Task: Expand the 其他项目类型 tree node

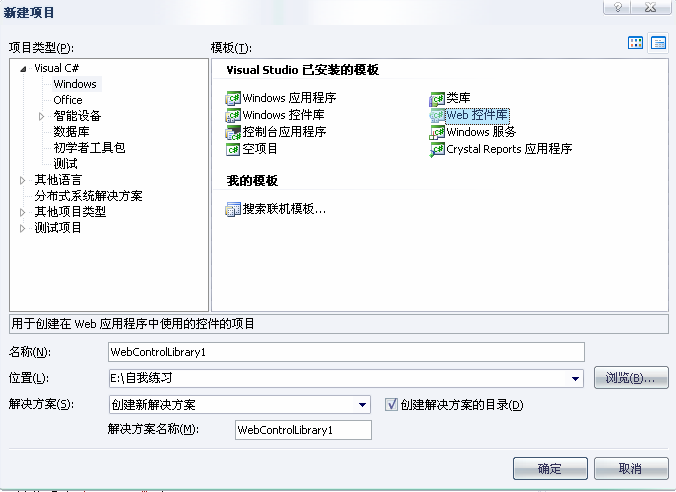Action: point(22,212)
